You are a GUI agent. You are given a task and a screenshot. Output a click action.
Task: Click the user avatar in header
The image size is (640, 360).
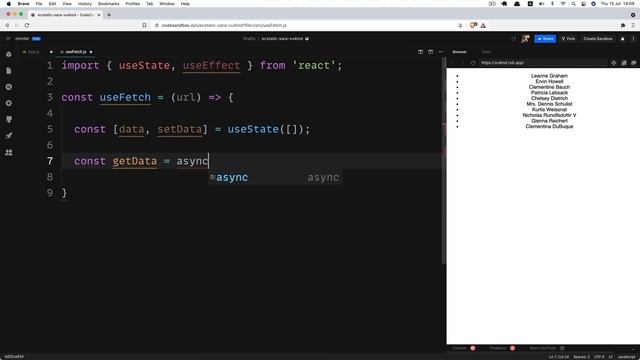point(525,39)
